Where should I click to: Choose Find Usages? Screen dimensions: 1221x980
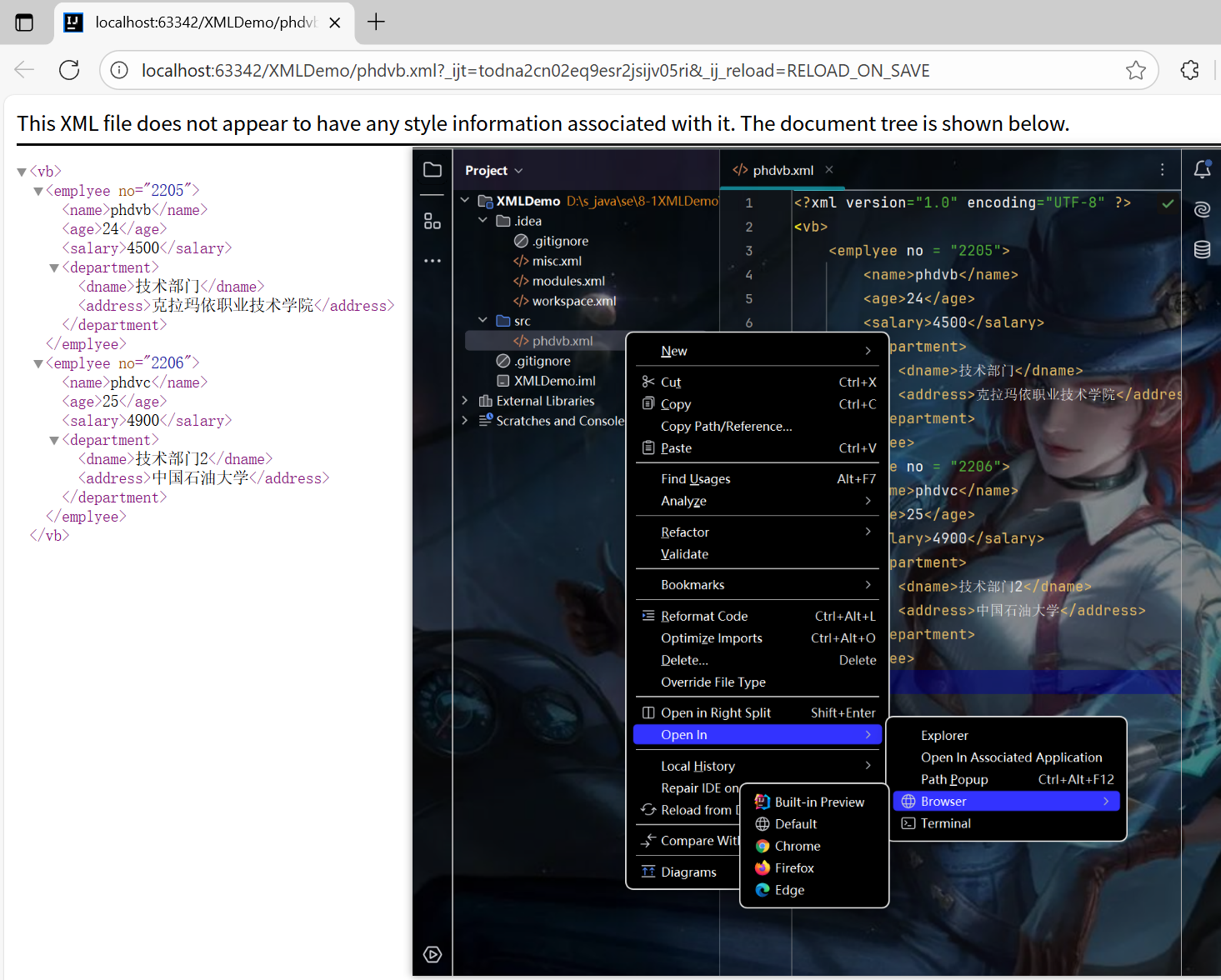click(756, 479)
